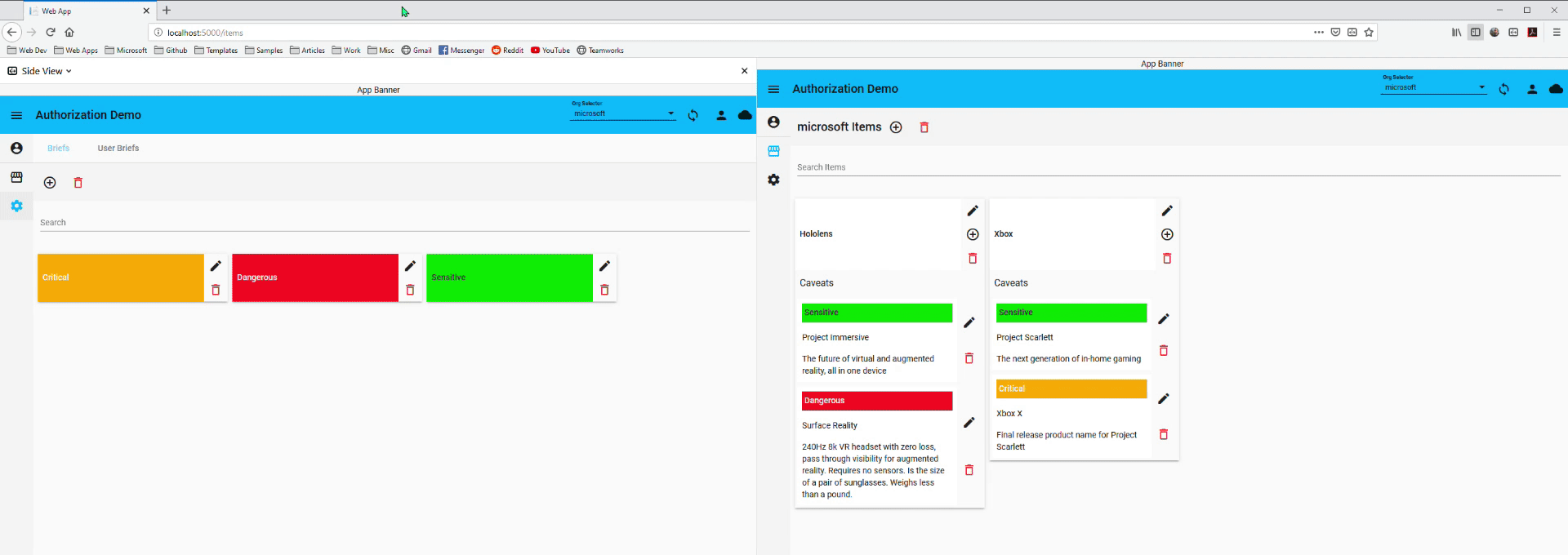Open user profile icon in right app banner
Image resolution: width=1568 pixels, height=555 pixels.
tap(1532, 89)
